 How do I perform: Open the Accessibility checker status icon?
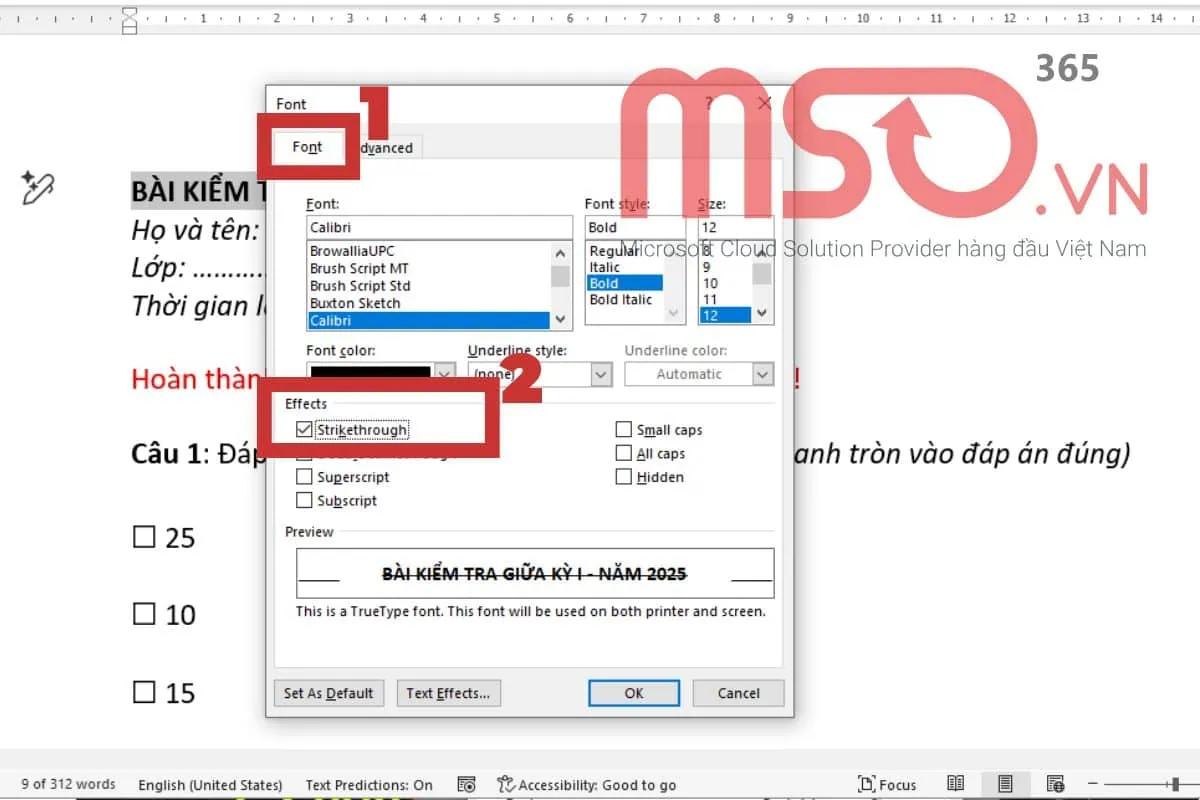506,785
